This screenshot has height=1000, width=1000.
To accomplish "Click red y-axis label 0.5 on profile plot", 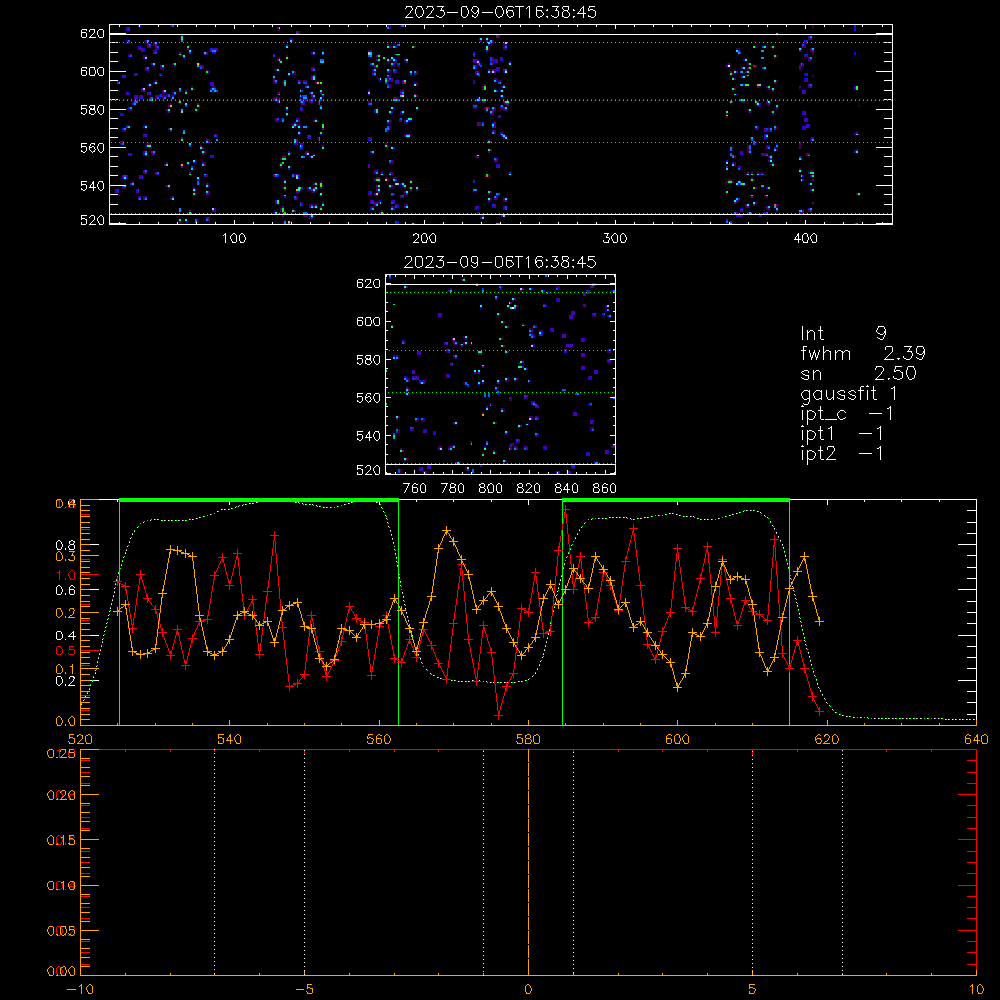I will 66,651.
